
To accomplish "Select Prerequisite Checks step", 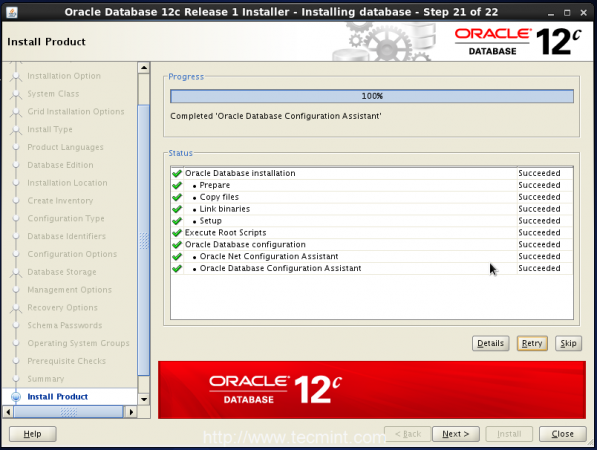I will click(x=67, y=361).
